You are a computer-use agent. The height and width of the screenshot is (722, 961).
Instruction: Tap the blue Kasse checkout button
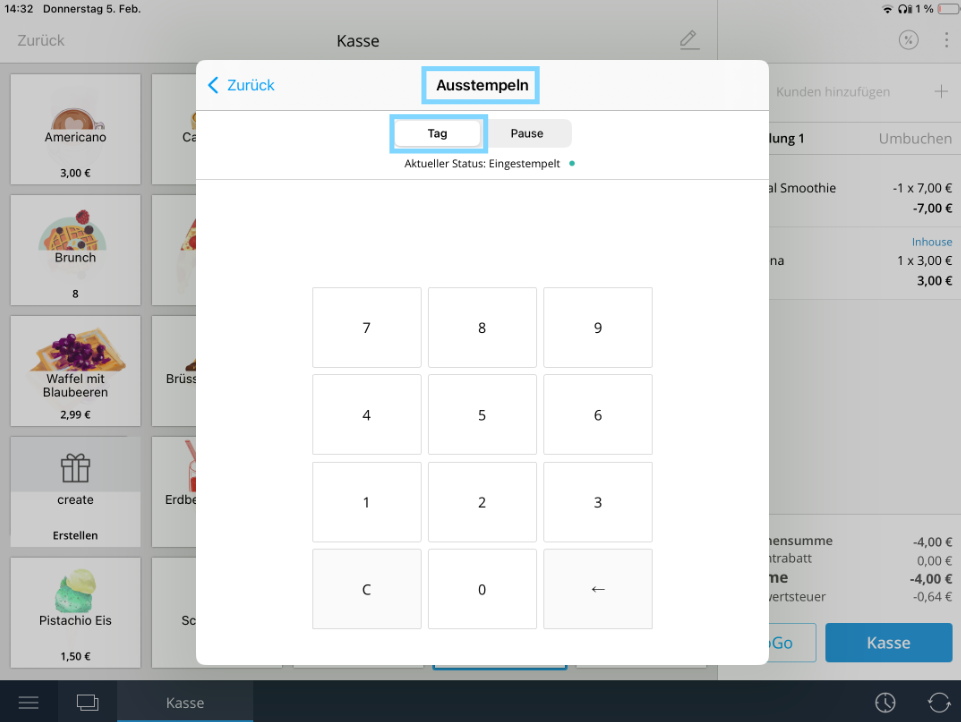(x=889, y=642)
